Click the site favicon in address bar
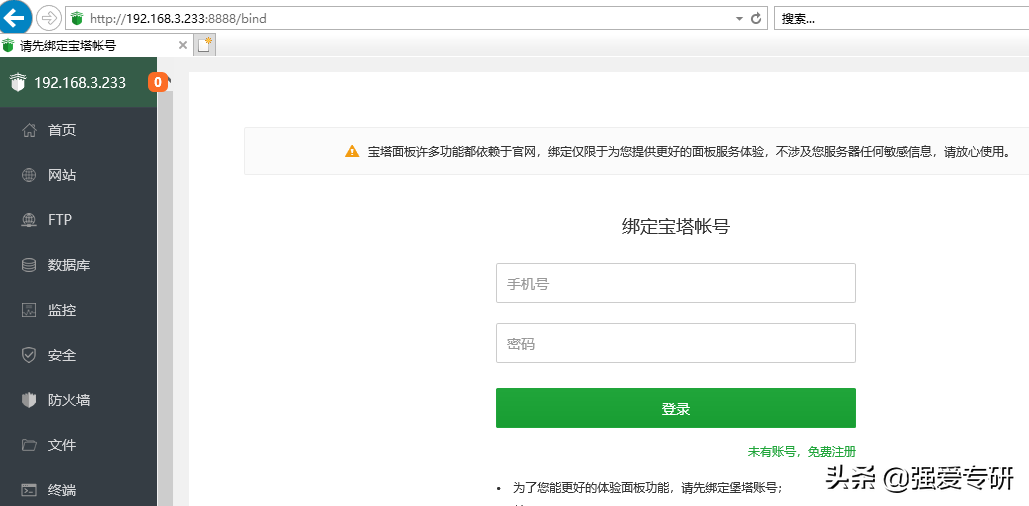The image size is (1029, 506). [77, 18]
